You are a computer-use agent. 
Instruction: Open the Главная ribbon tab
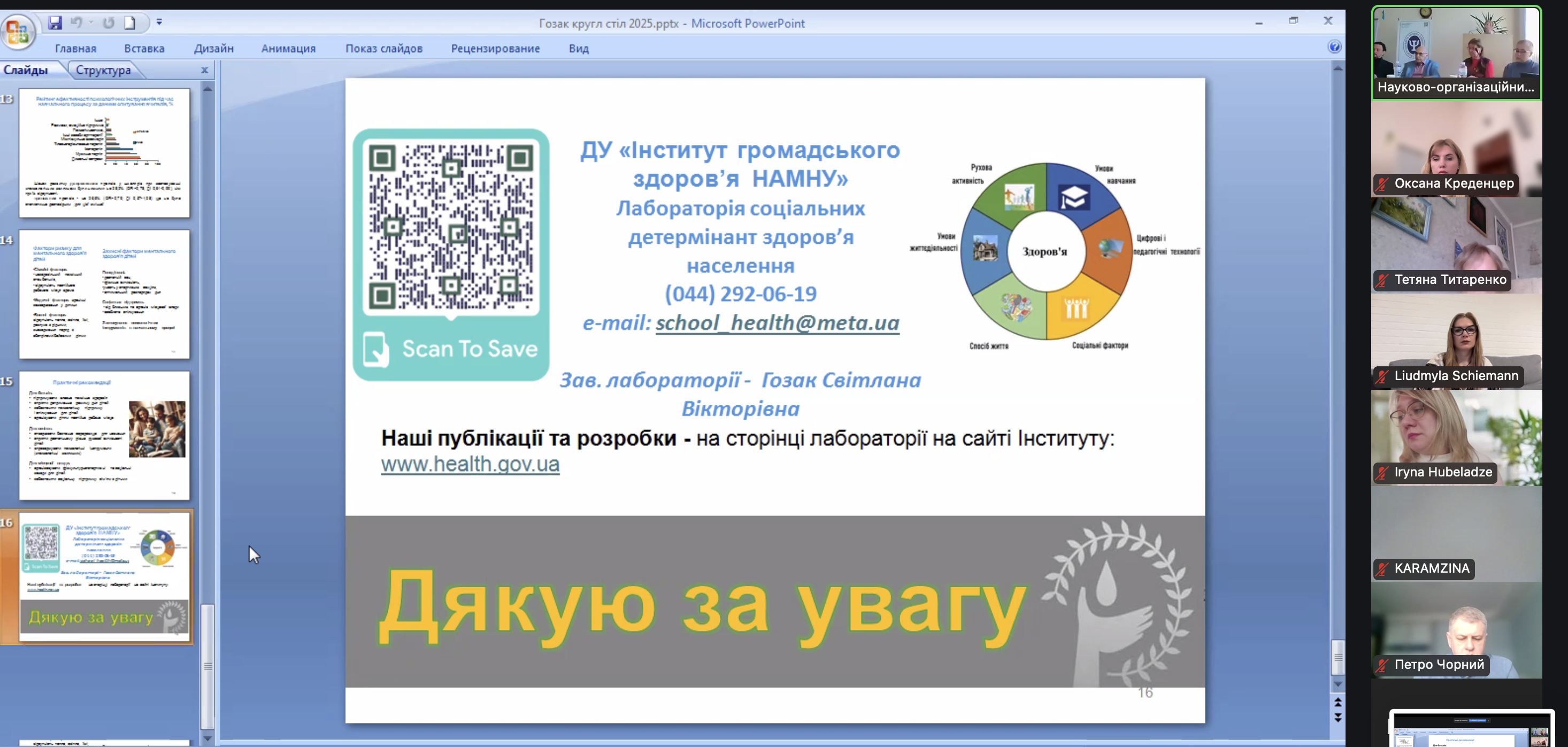(75, 49)
